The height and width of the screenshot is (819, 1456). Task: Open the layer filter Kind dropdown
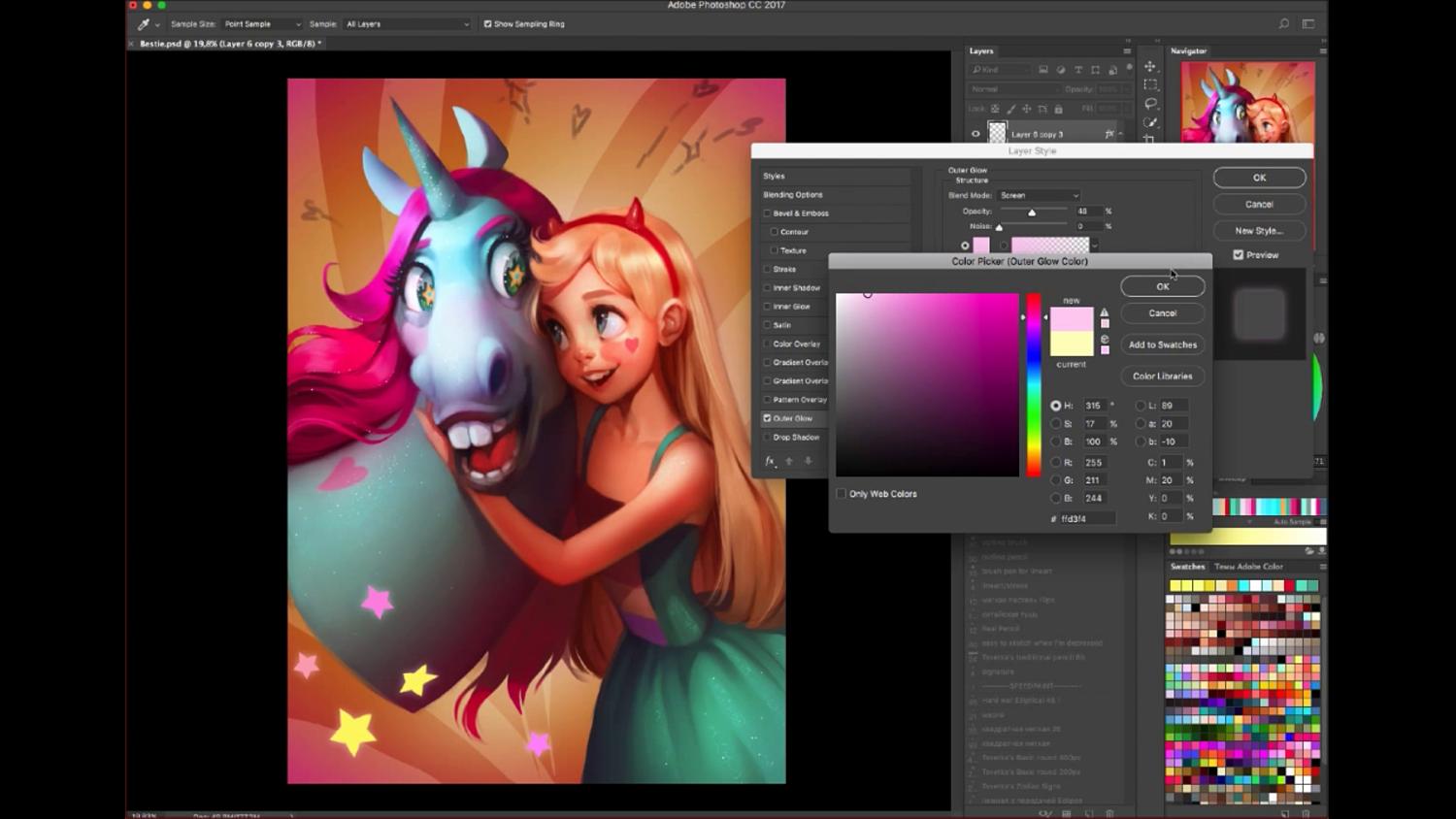coord(1000,70)
